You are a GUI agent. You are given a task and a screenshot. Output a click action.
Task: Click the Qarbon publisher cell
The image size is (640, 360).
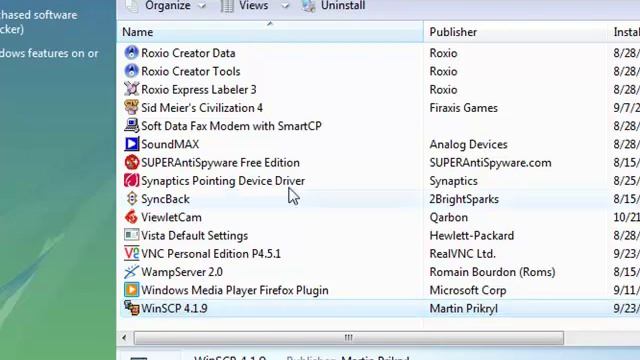click(449, 217)
